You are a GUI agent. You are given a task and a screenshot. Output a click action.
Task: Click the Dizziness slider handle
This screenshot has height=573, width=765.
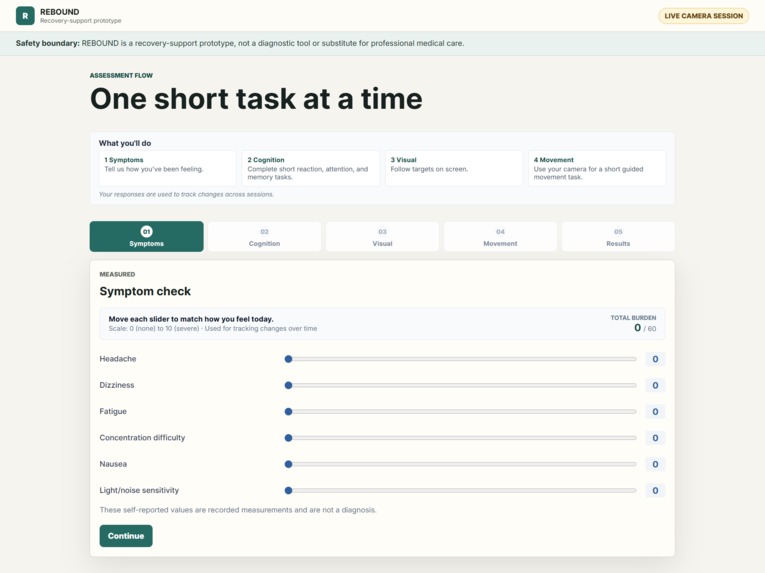(288, 386)
